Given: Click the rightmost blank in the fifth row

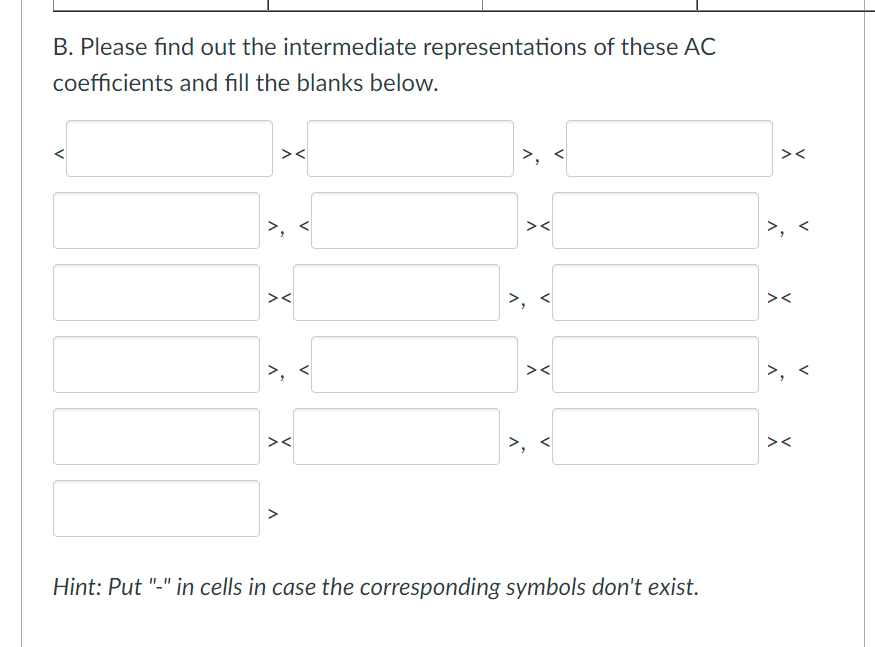Looking at the screenshot, I should click(x=655, y=436).
